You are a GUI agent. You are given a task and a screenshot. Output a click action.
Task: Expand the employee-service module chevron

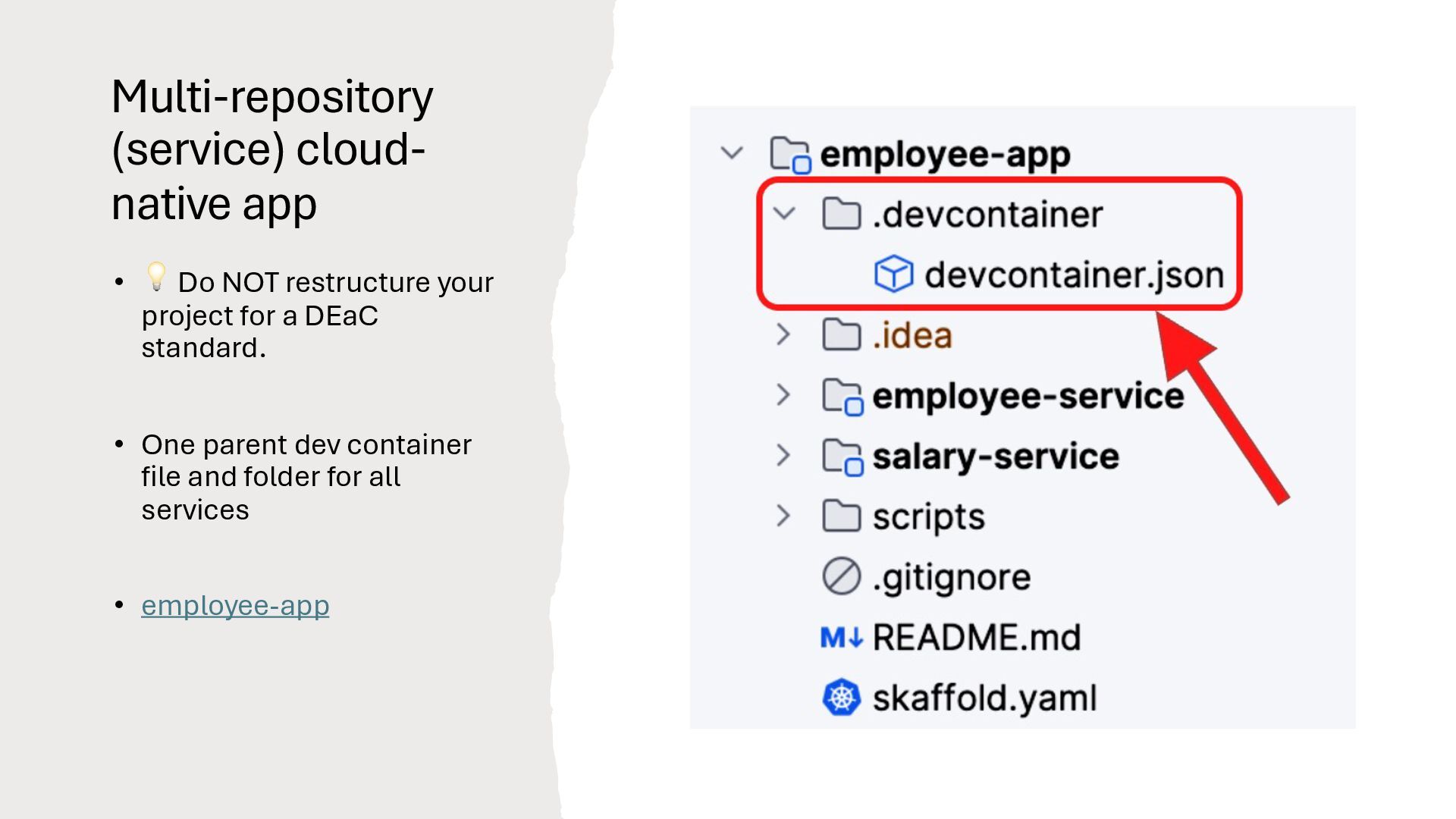pyautogui.click(x=783, y=395)
